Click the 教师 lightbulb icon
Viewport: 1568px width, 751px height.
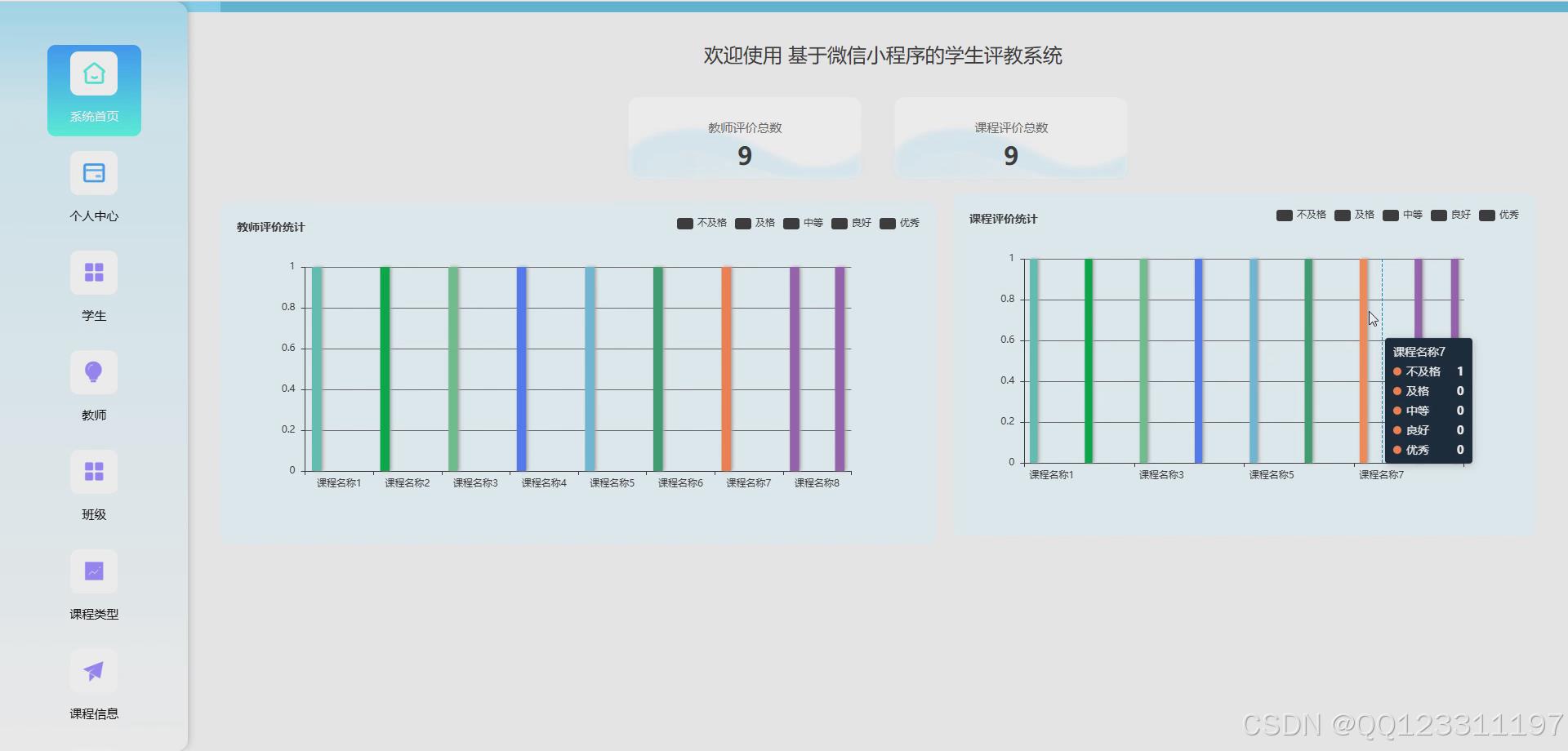(94, 371)
